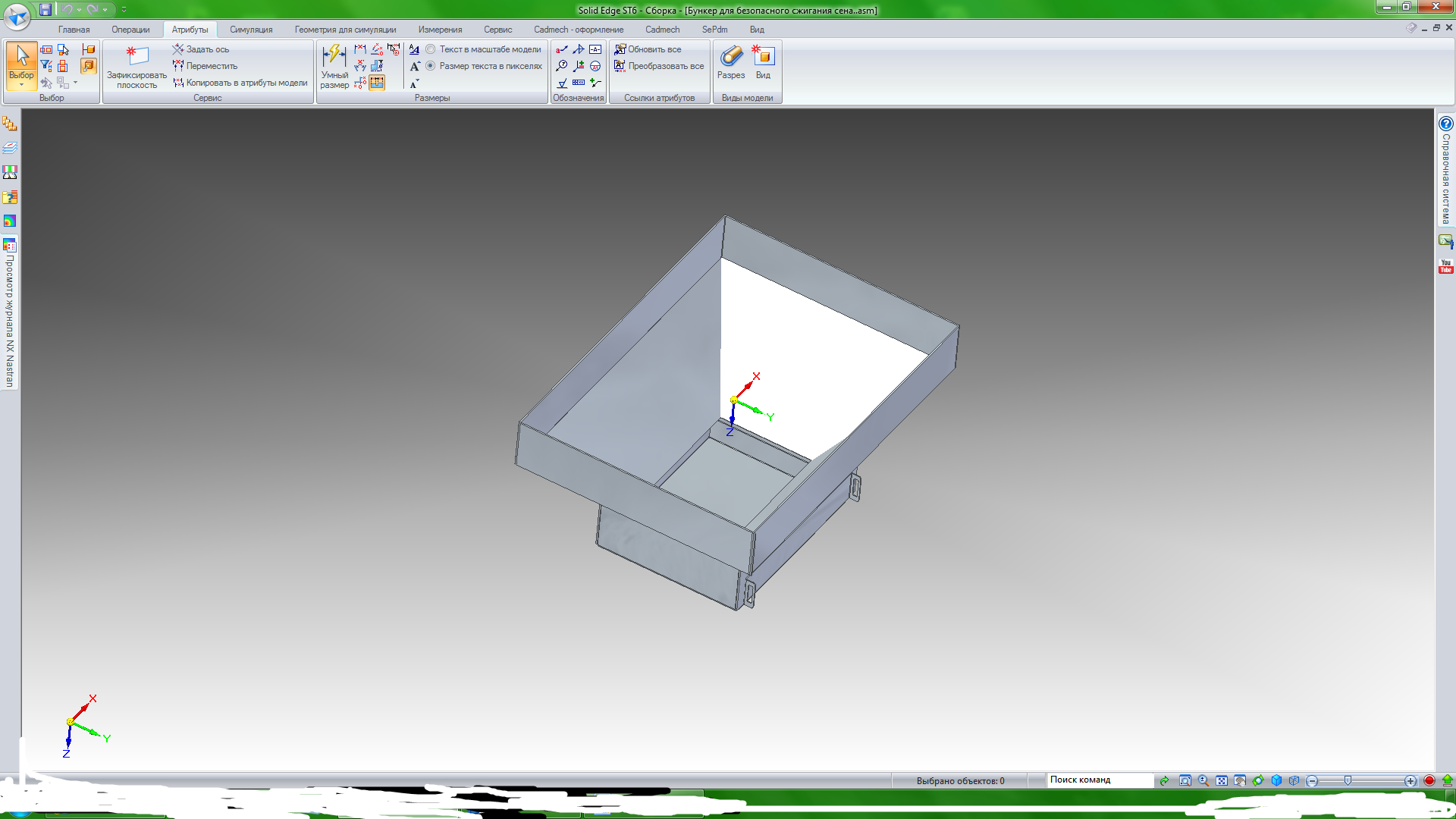Click the Поиск команд search field
This screenshot has height=819, width=1456.
pos(1100,780)
